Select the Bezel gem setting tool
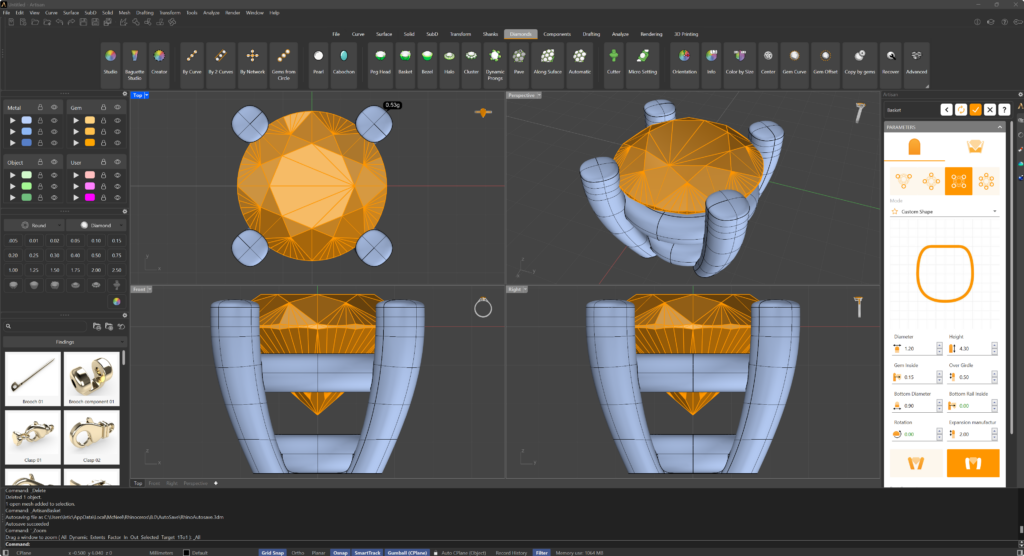 tap(427, 62)
